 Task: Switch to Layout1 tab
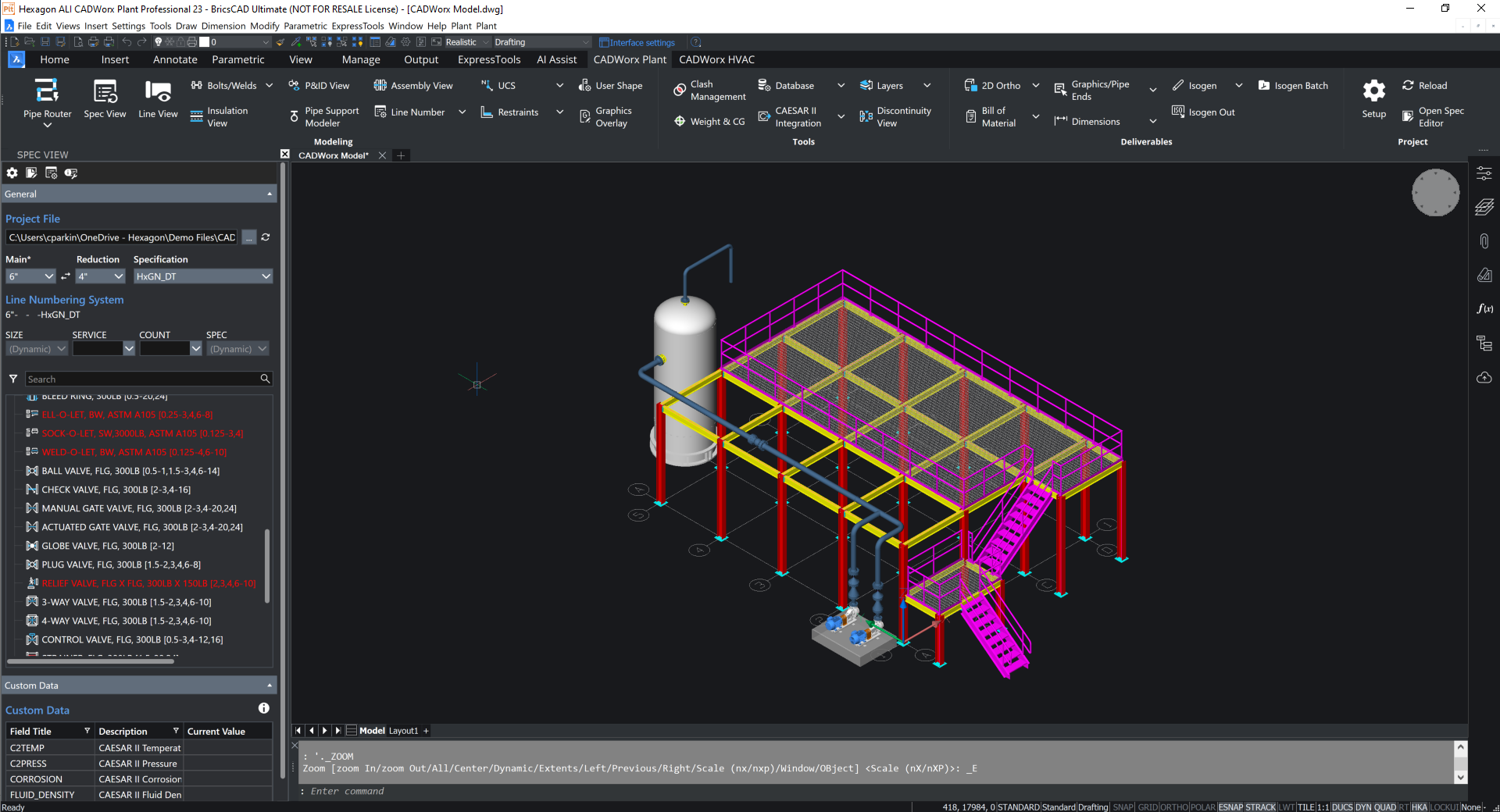(403, 731)
